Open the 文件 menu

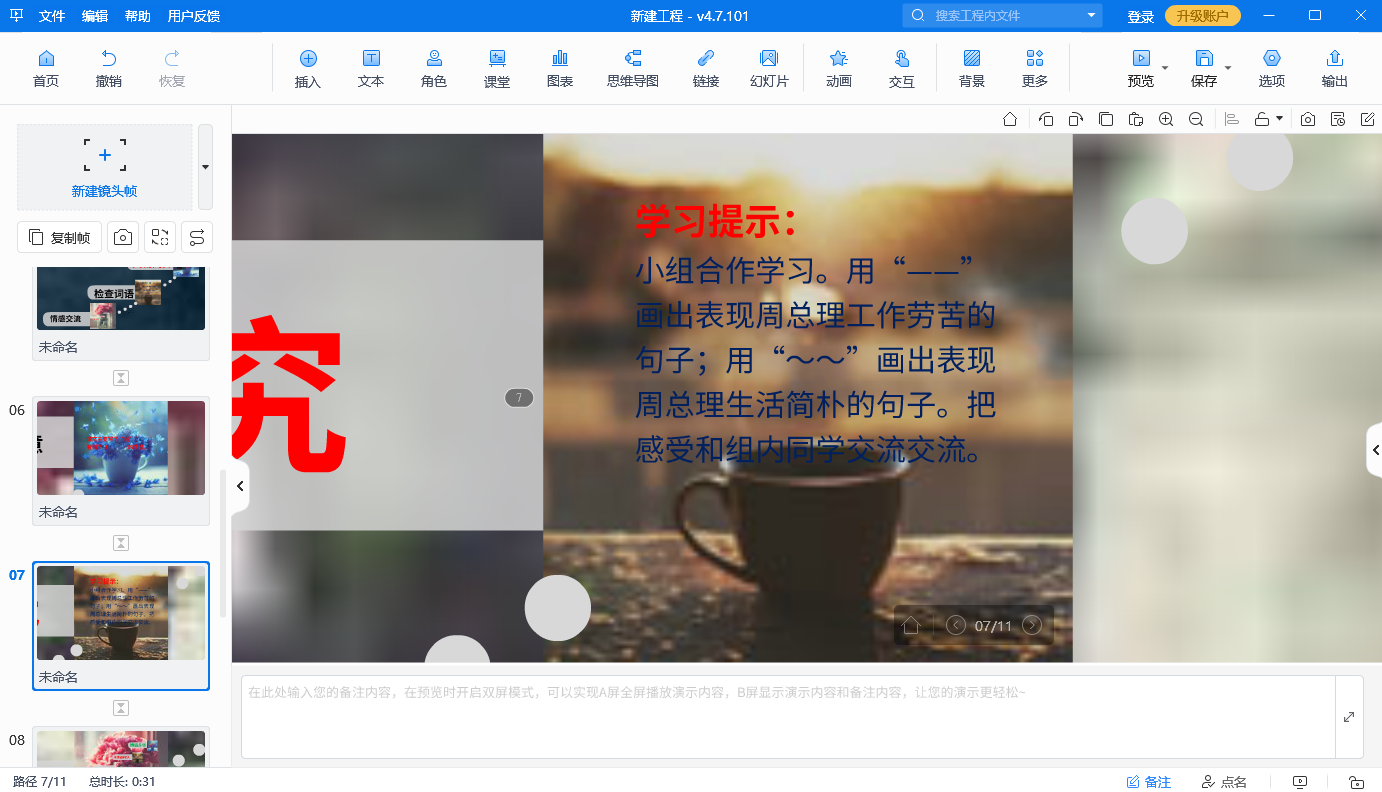52,16
